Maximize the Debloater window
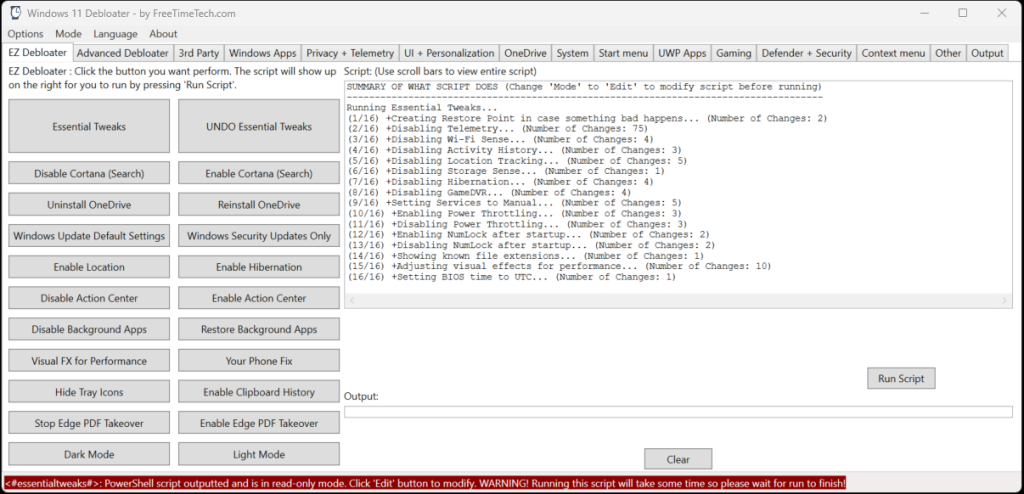This screenshot has width=1024, height=494. (x=963, y=13)
